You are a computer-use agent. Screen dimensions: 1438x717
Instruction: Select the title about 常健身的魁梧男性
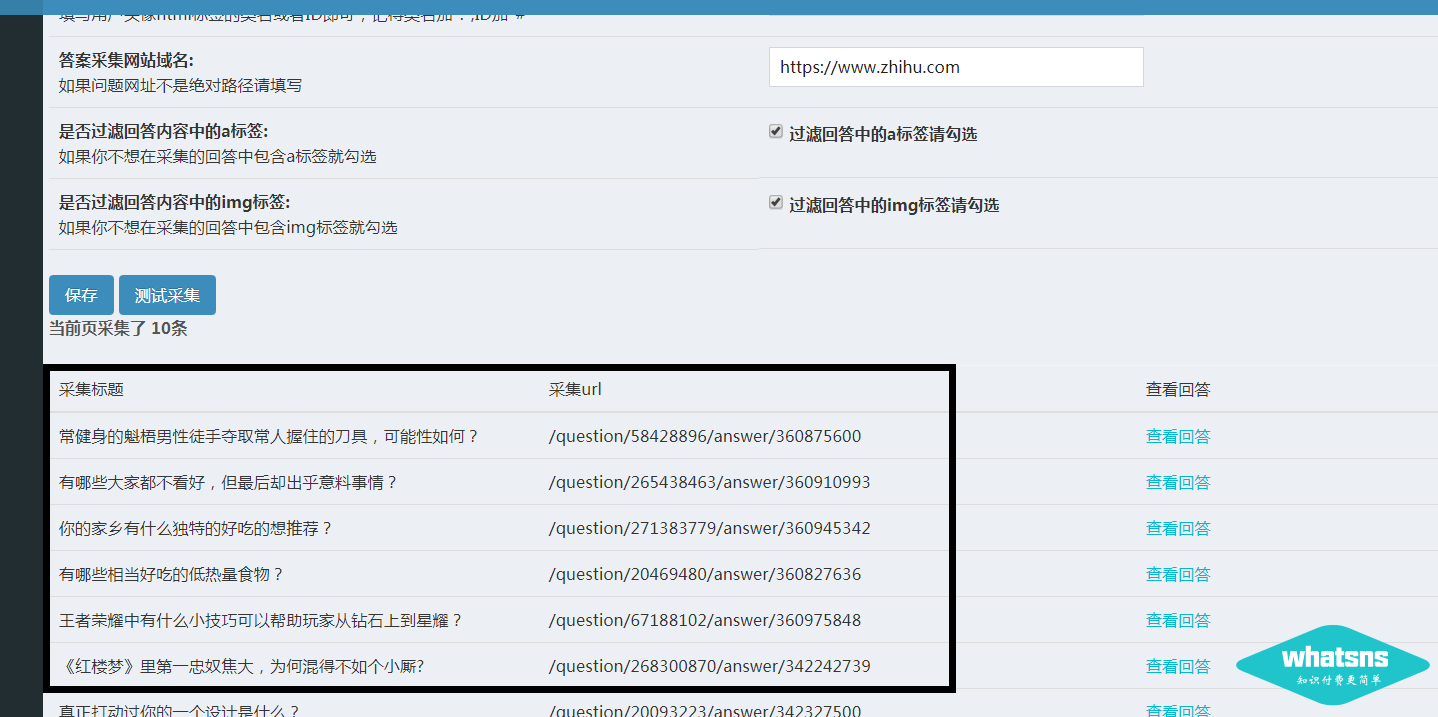click(x=269, y=436)
